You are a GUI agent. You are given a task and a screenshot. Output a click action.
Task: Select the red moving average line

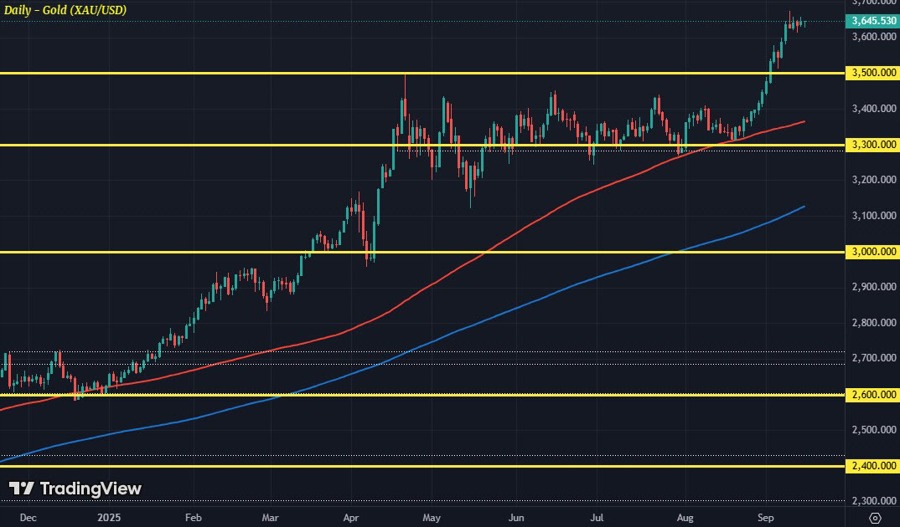click(402, 303)
